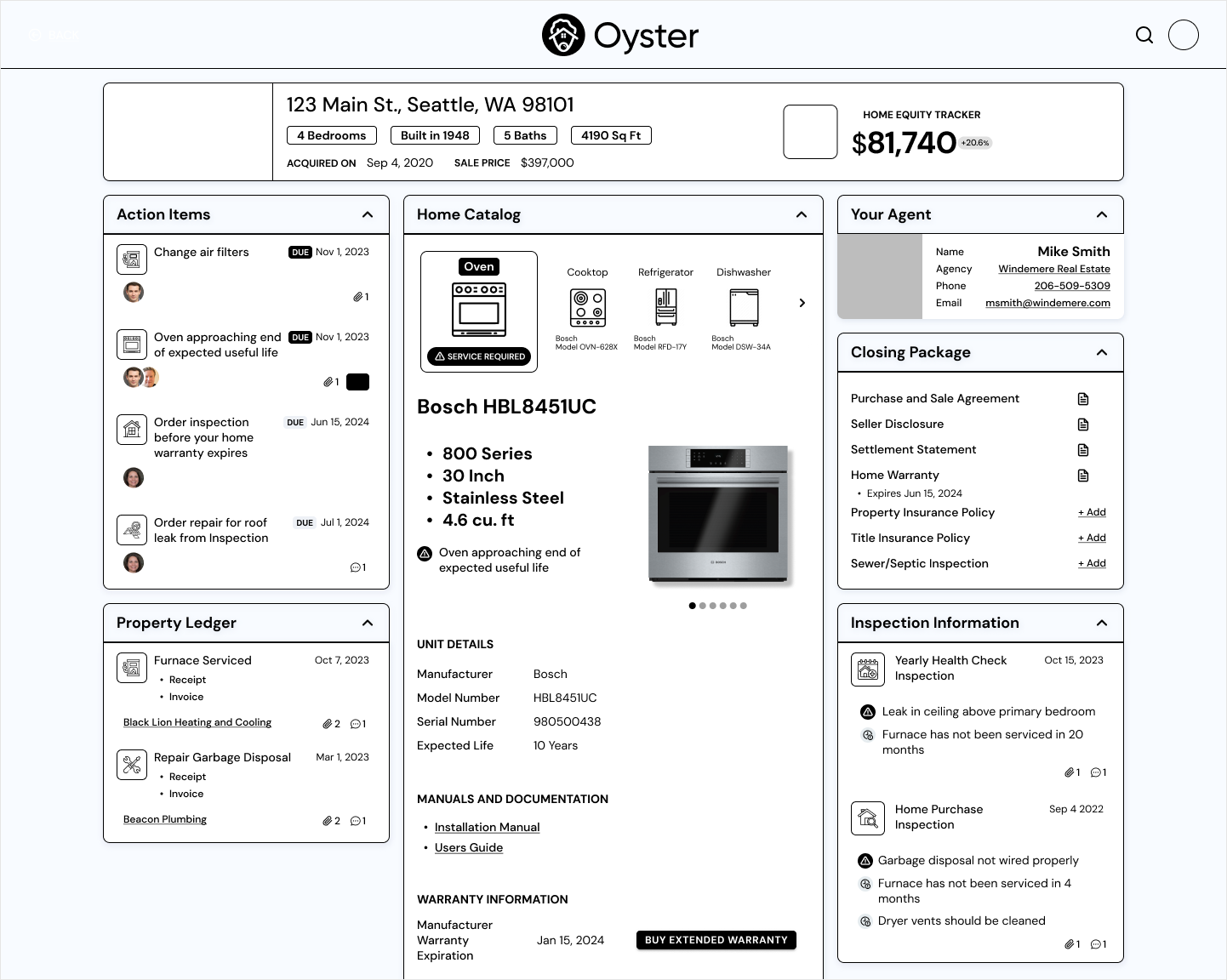Click the Repair Garbage Disposal tools icon
Viewport: 1227px width, 980px height.
tap(132, 765)
